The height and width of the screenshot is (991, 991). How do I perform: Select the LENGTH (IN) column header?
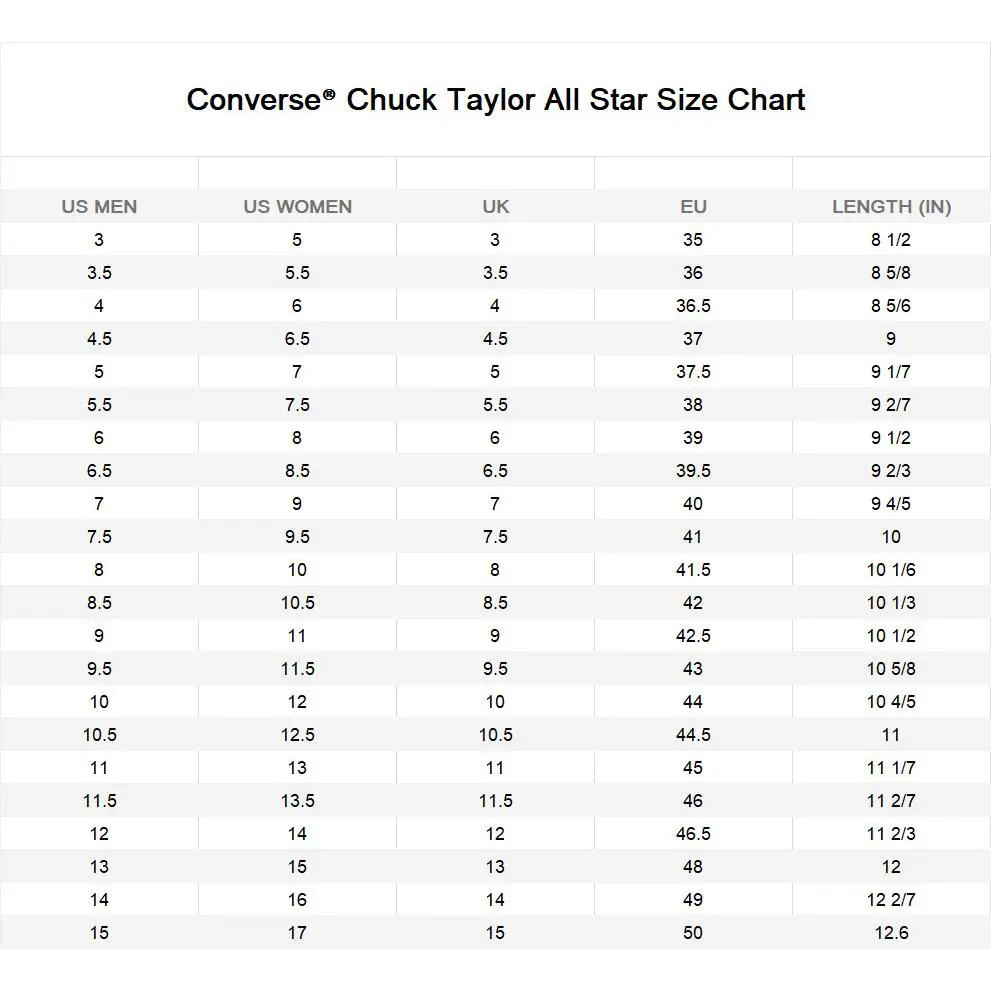[x=891, y=207]
